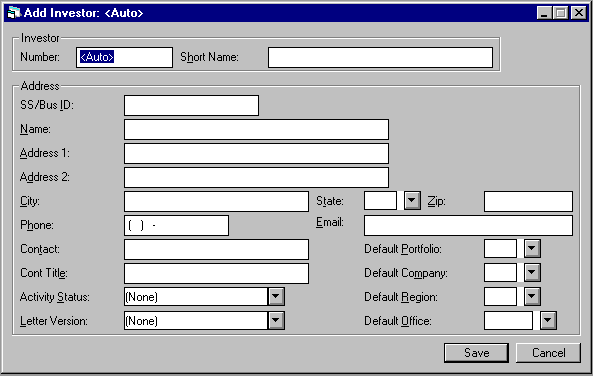The height and width of the screenshot is (376, 593).
Task: Click the Phone number field
Action: click(x=176, y=225)
